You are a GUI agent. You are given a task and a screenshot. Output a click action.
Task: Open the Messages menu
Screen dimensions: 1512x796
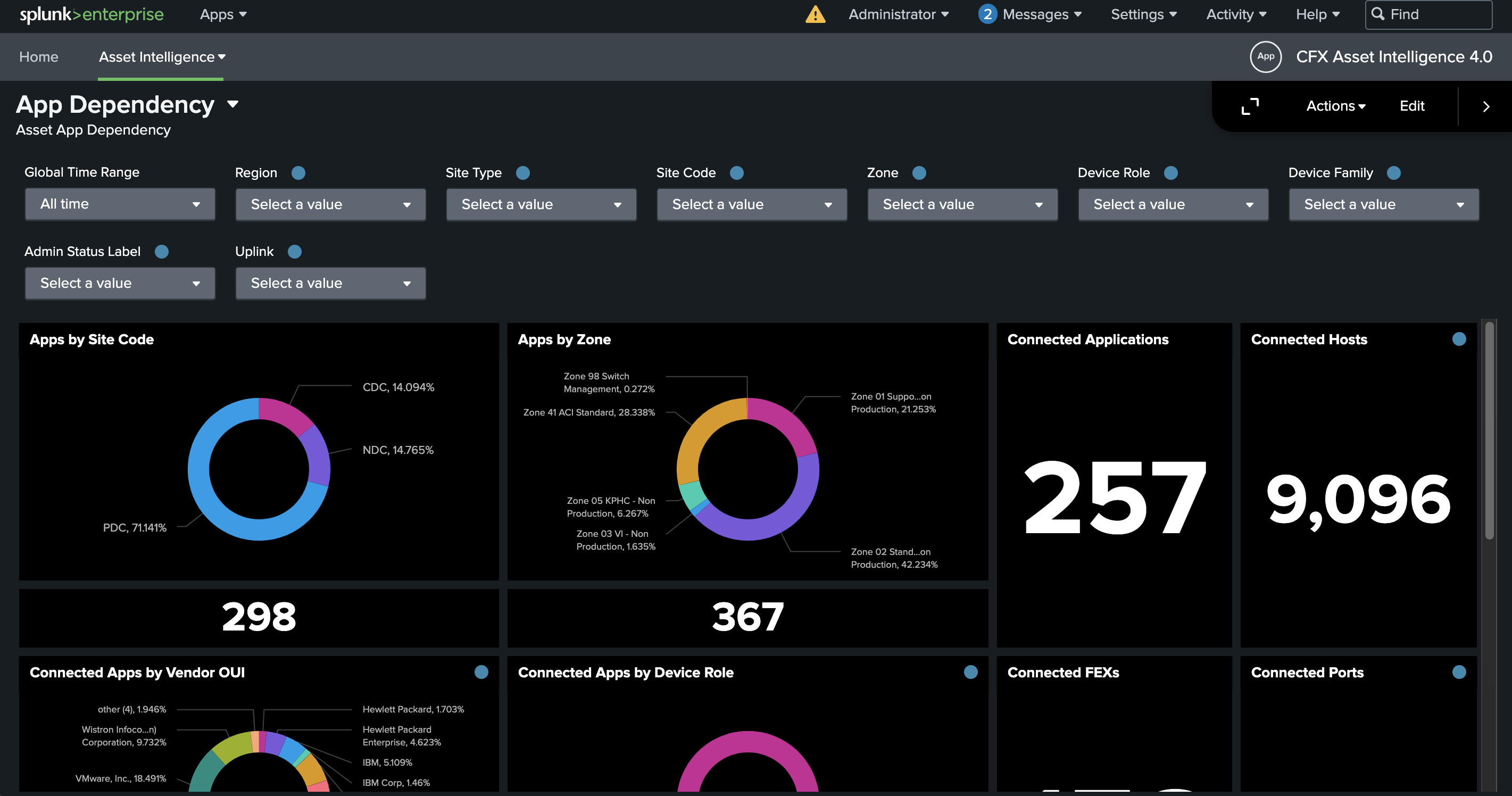pos(1042,14)
